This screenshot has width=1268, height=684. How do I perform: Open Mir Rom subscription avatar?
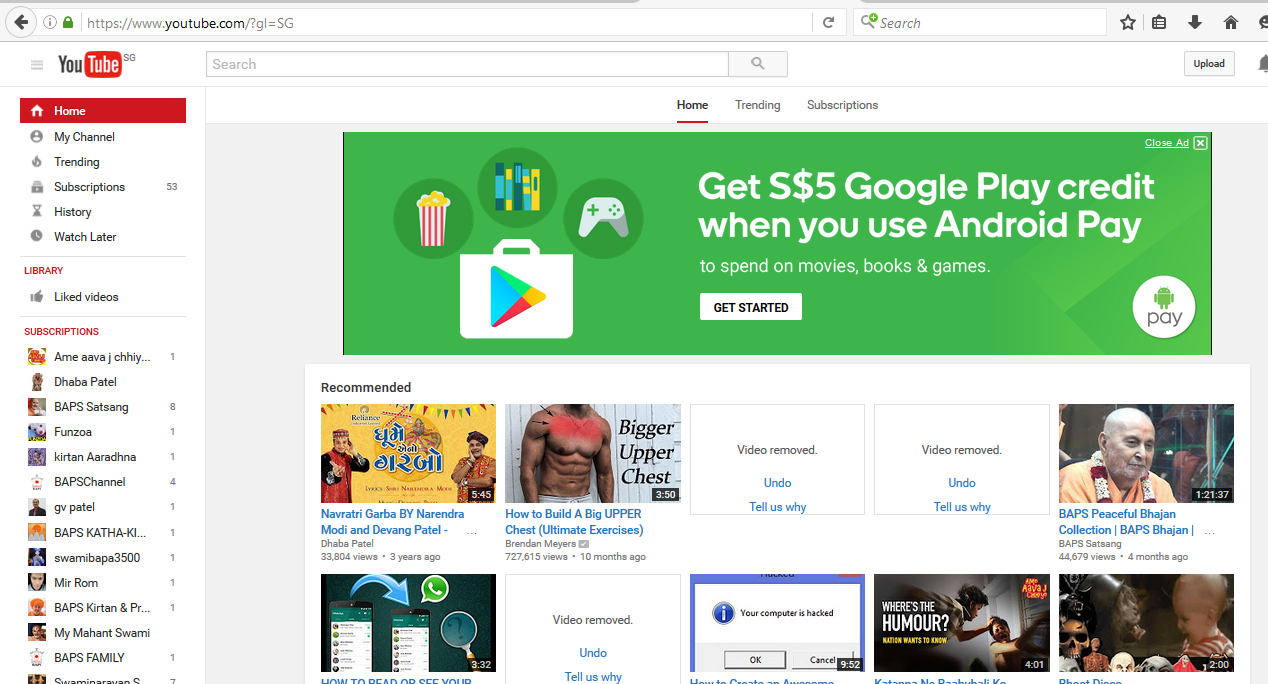(37, 582)
